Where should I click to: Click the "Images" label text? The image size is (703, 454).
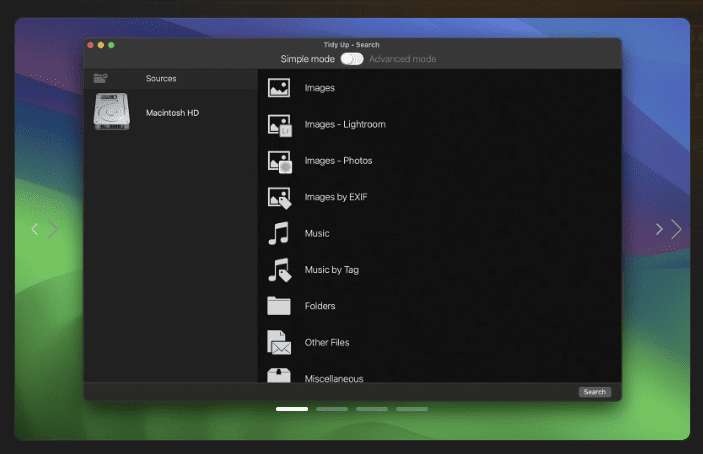(320, 88)
